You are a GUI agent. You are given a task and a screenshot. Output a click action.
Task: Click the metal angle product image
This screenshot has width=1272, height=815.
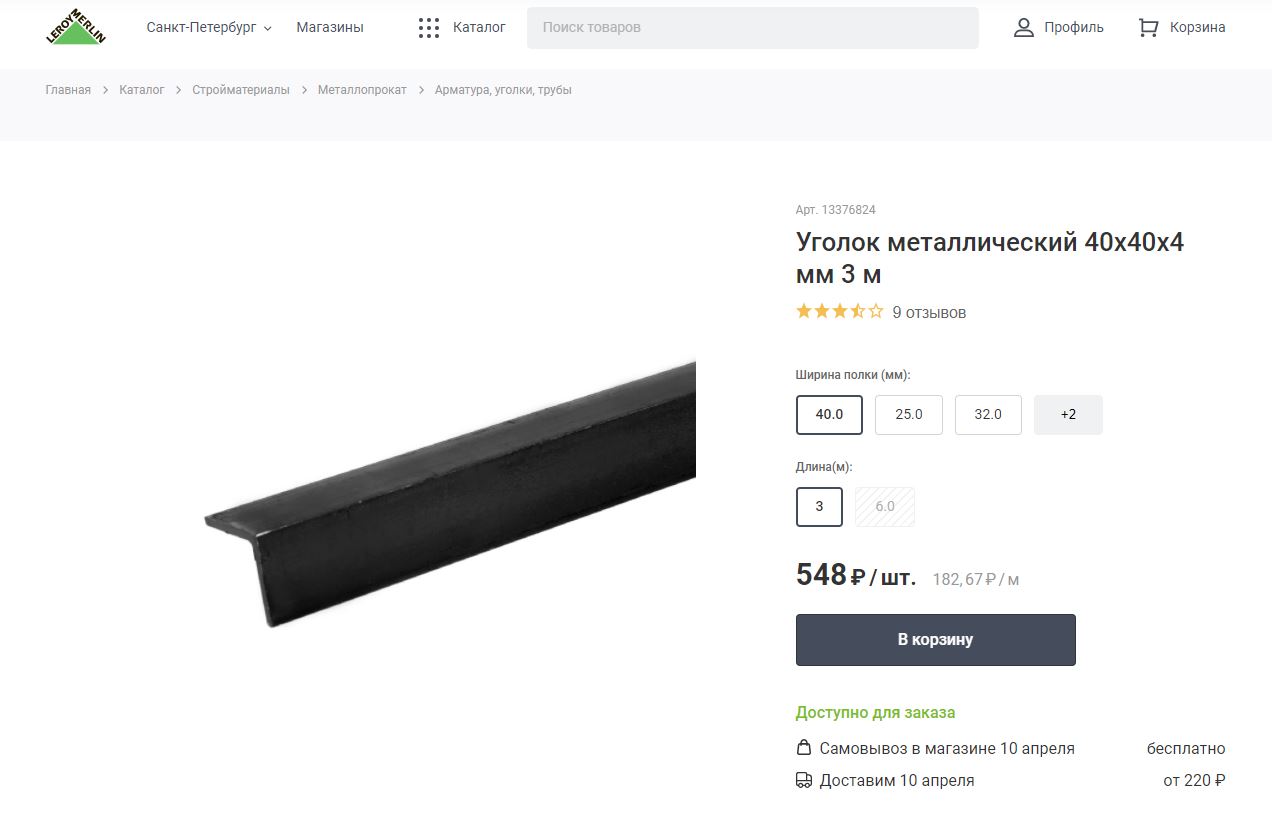450,495
